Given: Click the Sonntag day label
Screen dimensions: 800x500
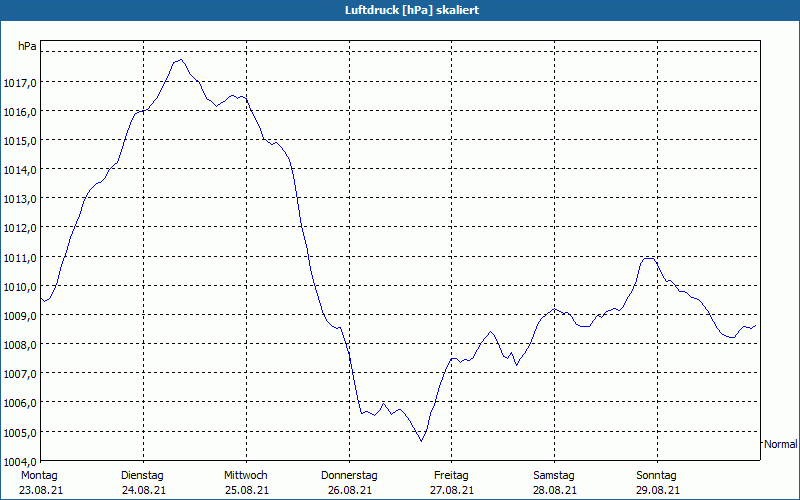Looking at the screenshot, I should point(657,476).
